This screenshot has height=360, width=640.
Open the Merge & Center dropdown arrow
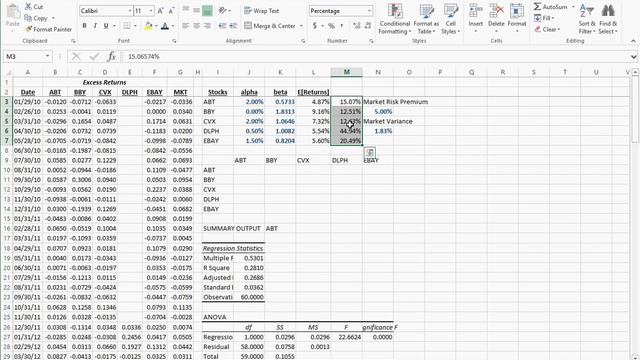[x=301, y=26]
